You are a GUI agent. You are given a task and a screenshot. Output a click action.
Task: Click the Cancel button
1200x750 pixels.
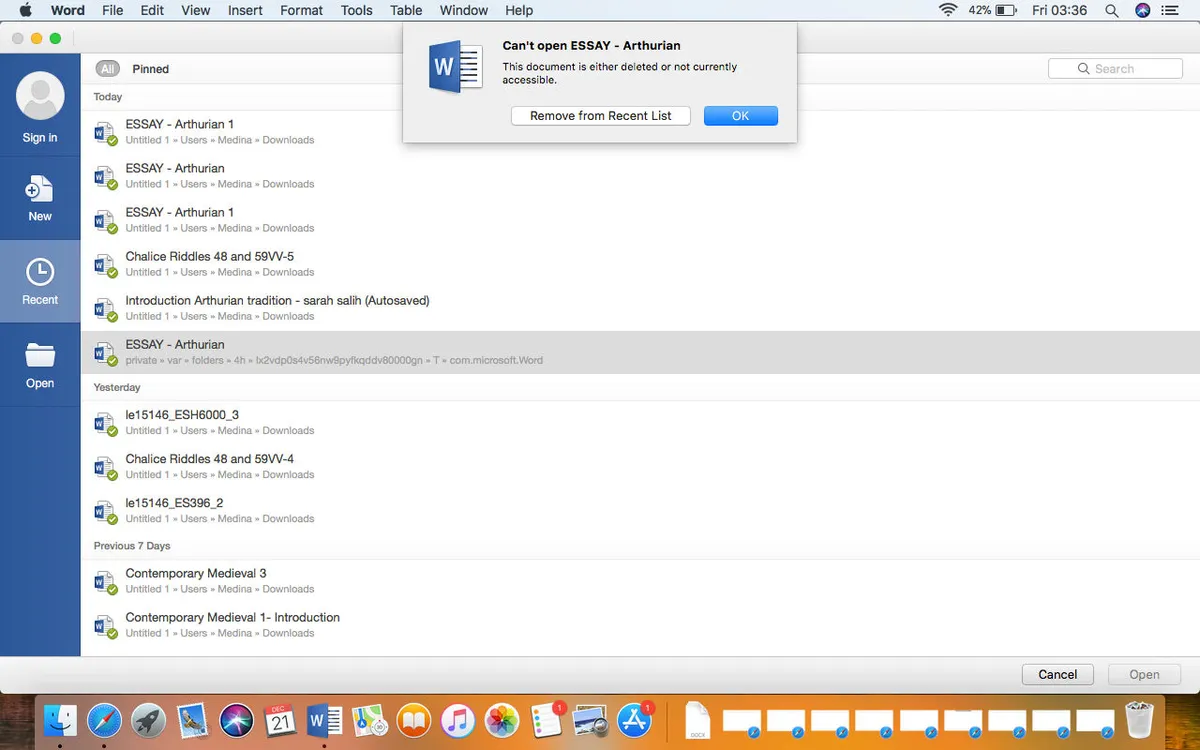[x=1058, y=675]
